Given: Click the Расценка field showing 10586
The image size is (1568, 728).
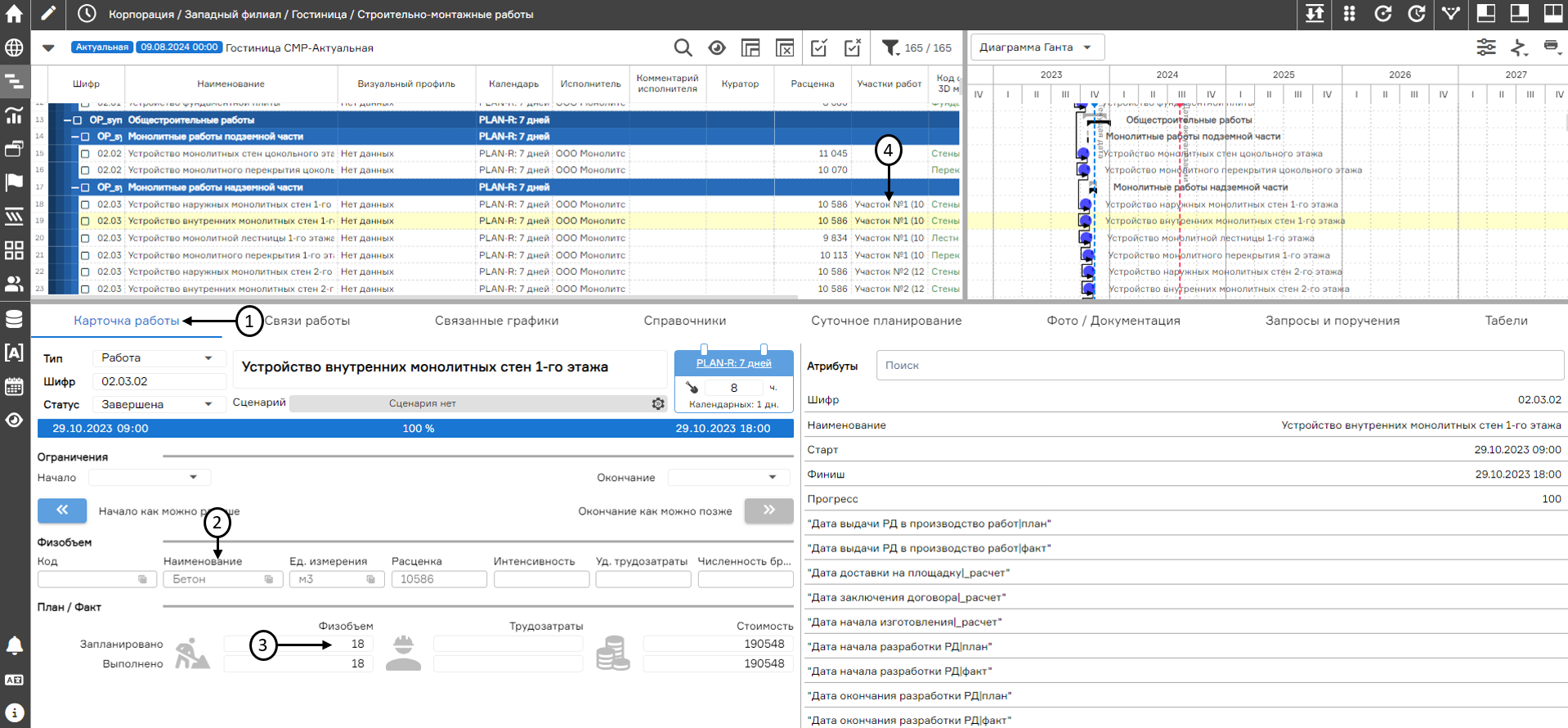Looking at the screenshot, I should click(x=439, y=579).
